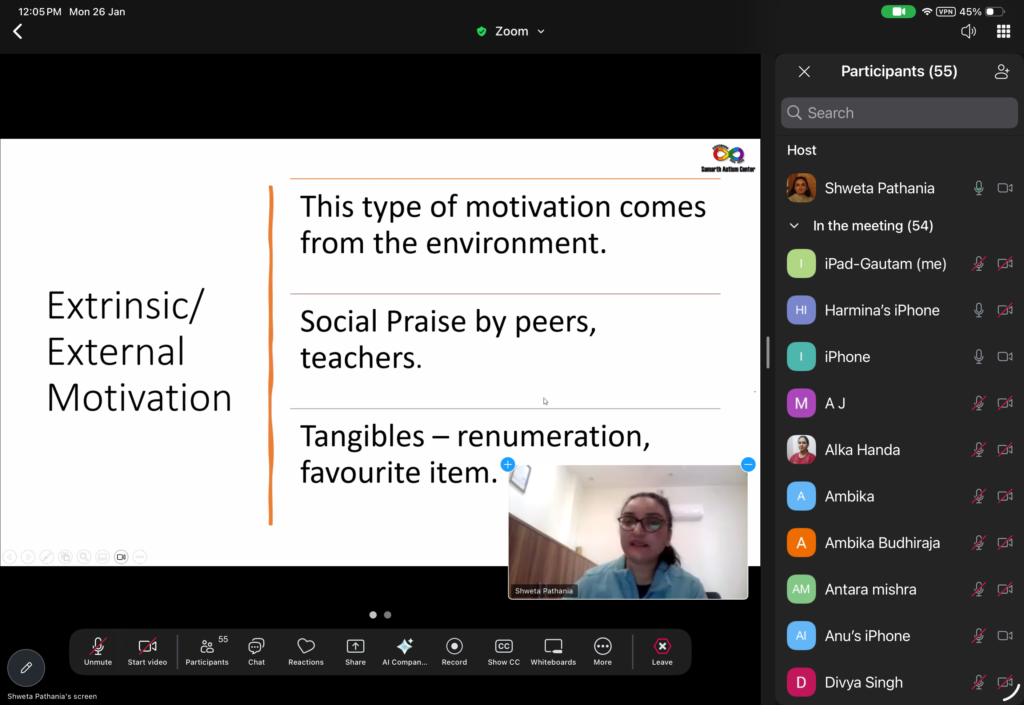Viewport: 1024px width, 705px height.
Task: Go back using the back arrow
Action: pyautogui.click(x=17, y=31)
